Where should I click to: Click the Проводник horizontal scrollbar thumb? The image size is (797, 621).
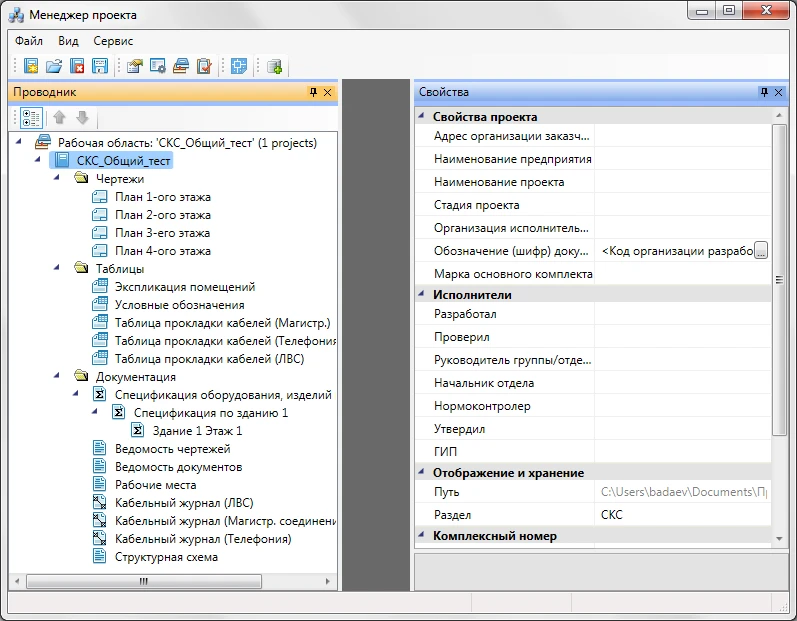[x=143, y=580]
